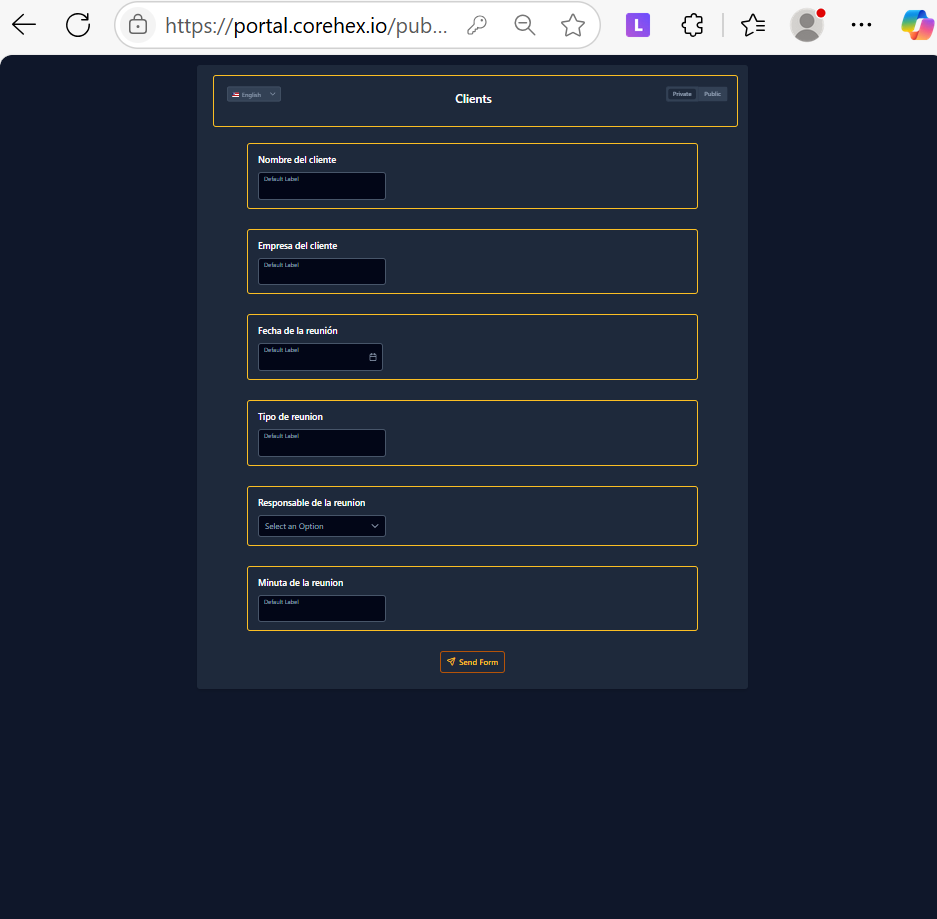Click the zoom-out magnifier in address bar
Image resolution: width=937 pixels, height=919 pixels.
pos(524,24)
